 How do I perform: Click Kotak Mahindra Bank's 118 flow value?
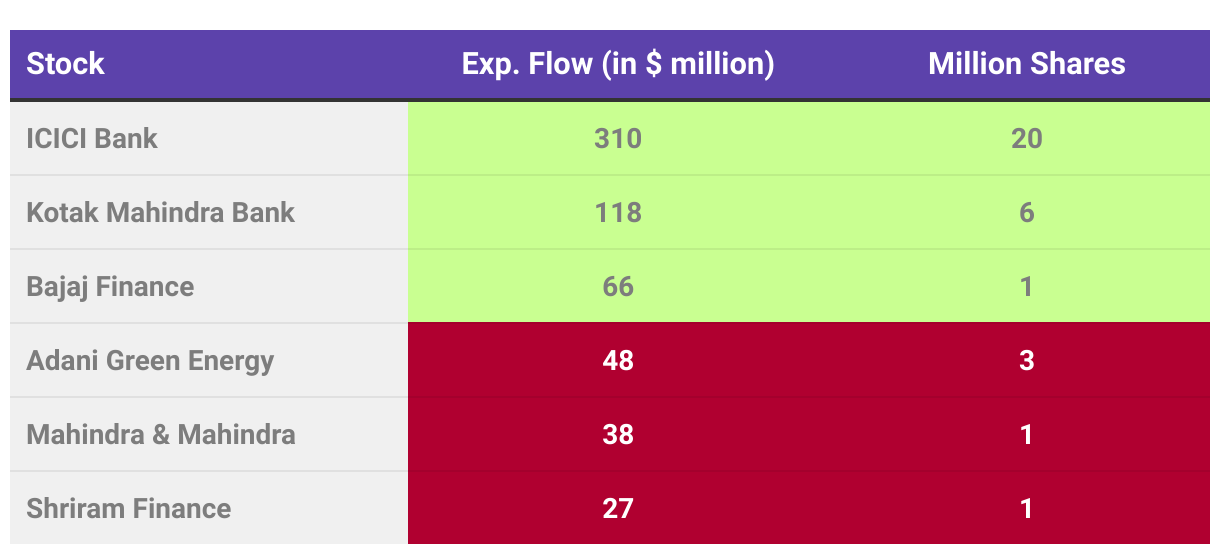pos(618,212)
